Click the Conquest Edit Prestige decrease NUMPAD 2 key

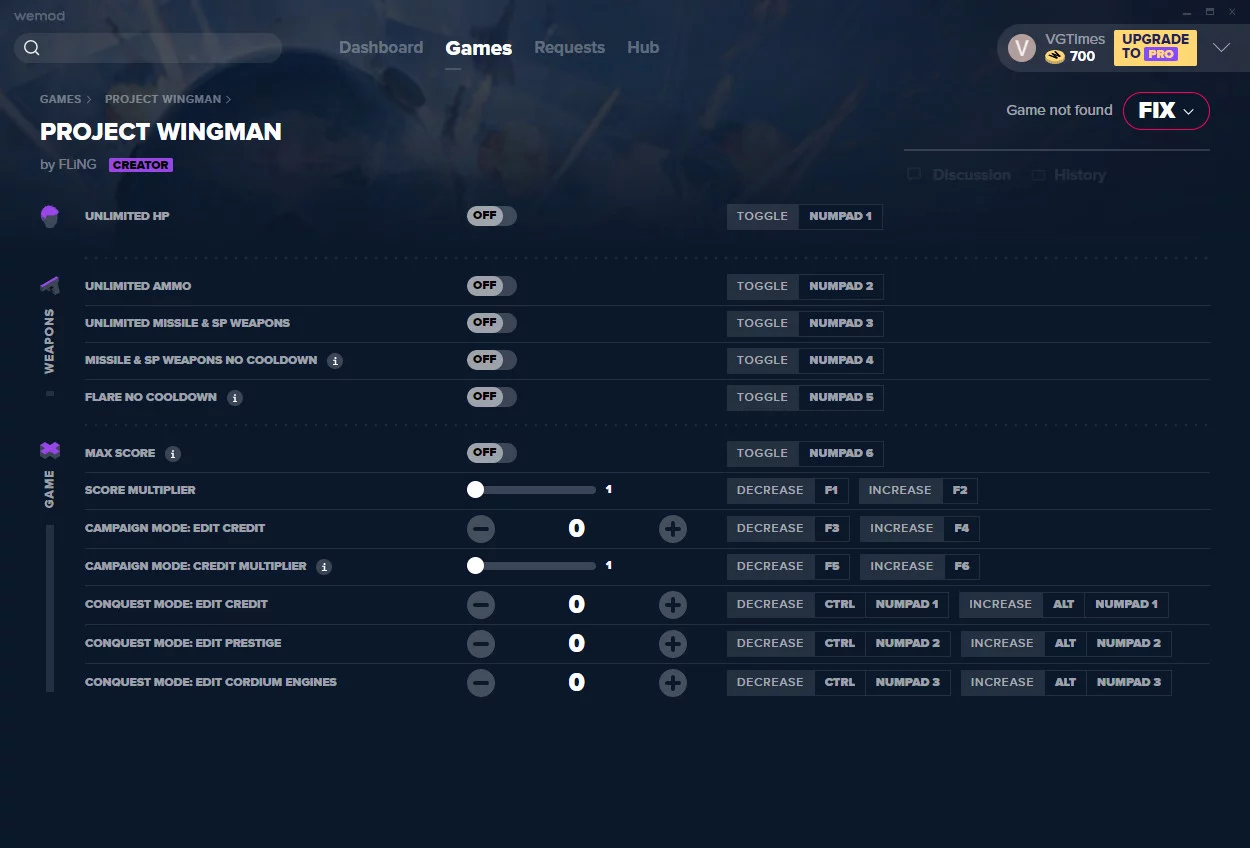(x=908, y=644)
